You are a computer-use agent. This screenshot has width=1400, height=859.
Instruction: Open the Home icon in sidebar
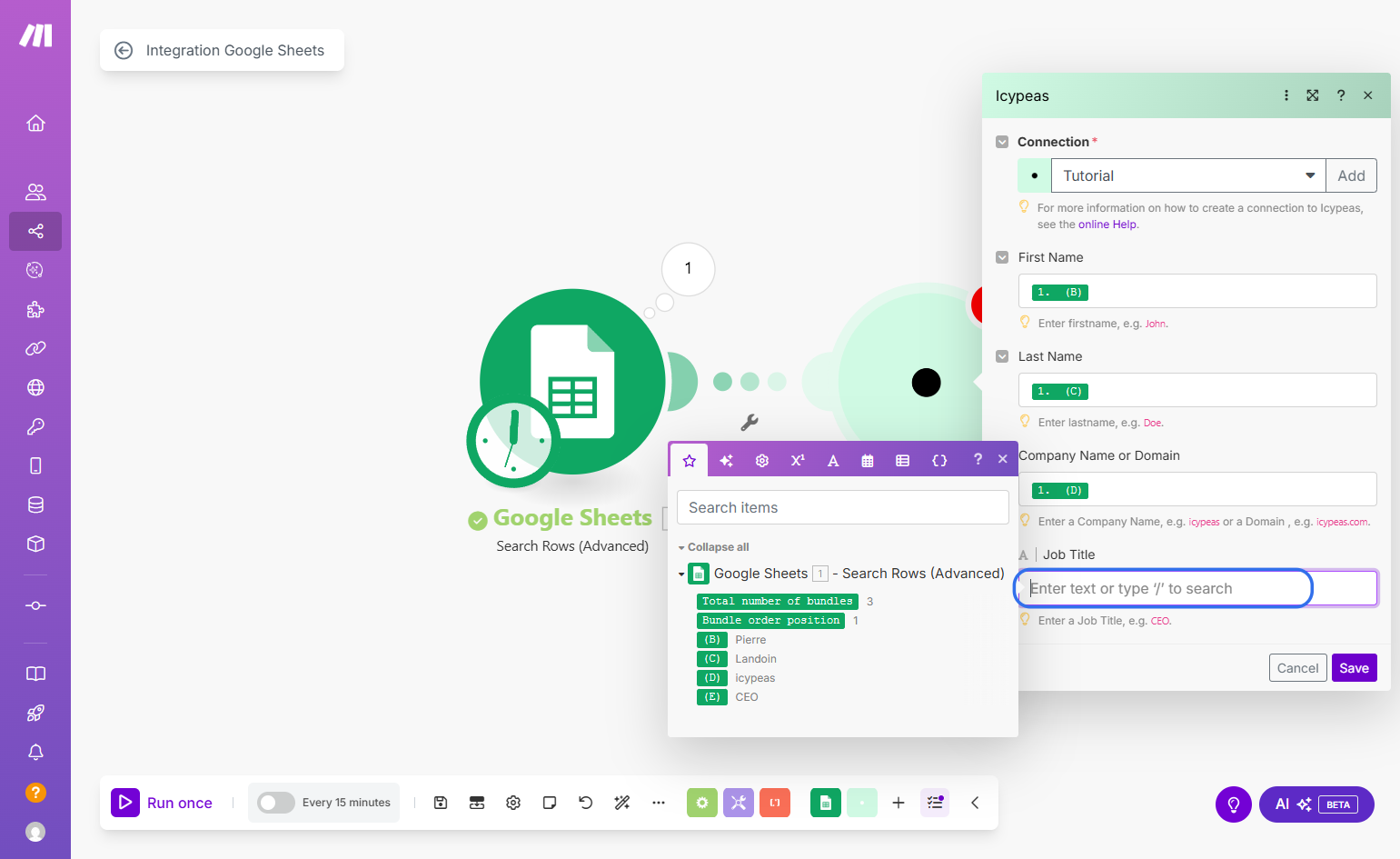pyautogui.click(x=35, y=123)
